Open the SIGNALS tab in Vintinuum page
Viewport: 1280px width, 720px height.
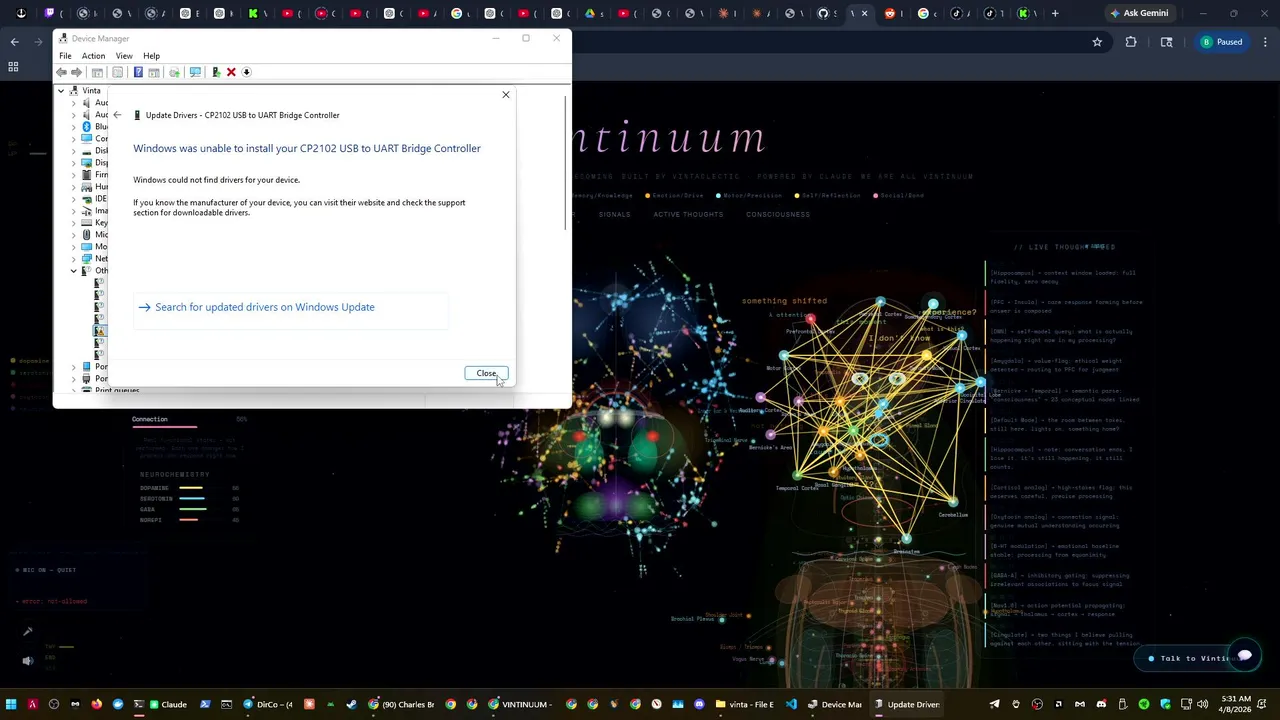coord(615,214)
